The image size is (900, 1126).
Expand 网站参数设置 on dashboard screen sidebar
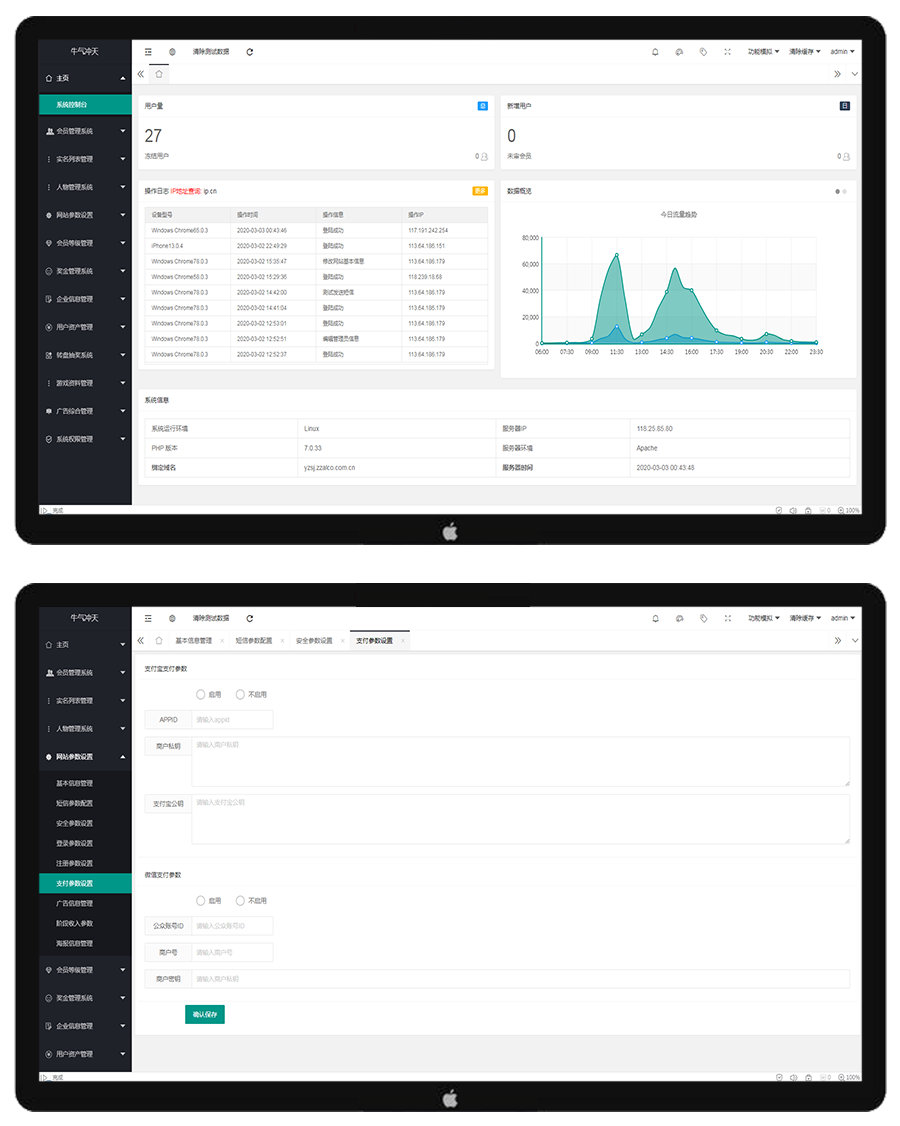tap(85, 215)
